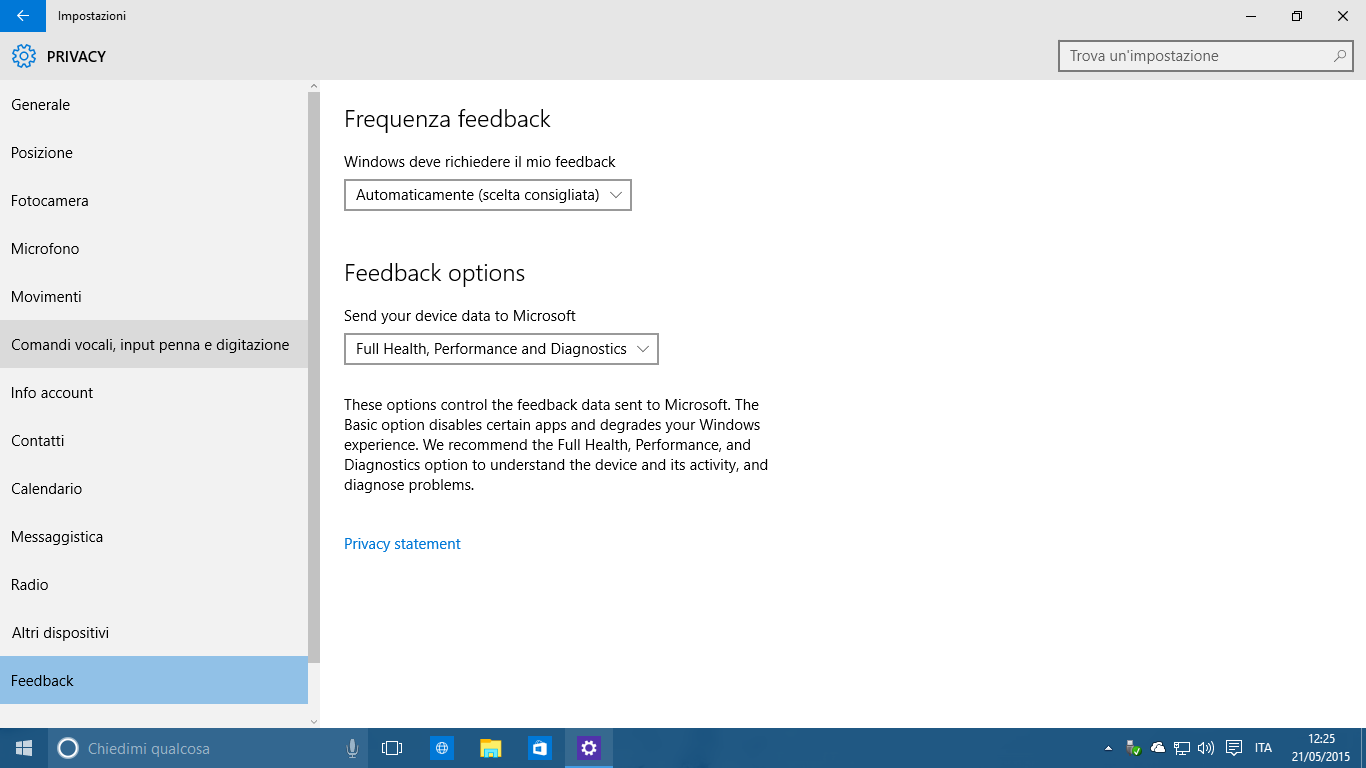Viewport: 1366px width, 768px height.
Task: Select Radio in the sidebar
Action: 154,585
